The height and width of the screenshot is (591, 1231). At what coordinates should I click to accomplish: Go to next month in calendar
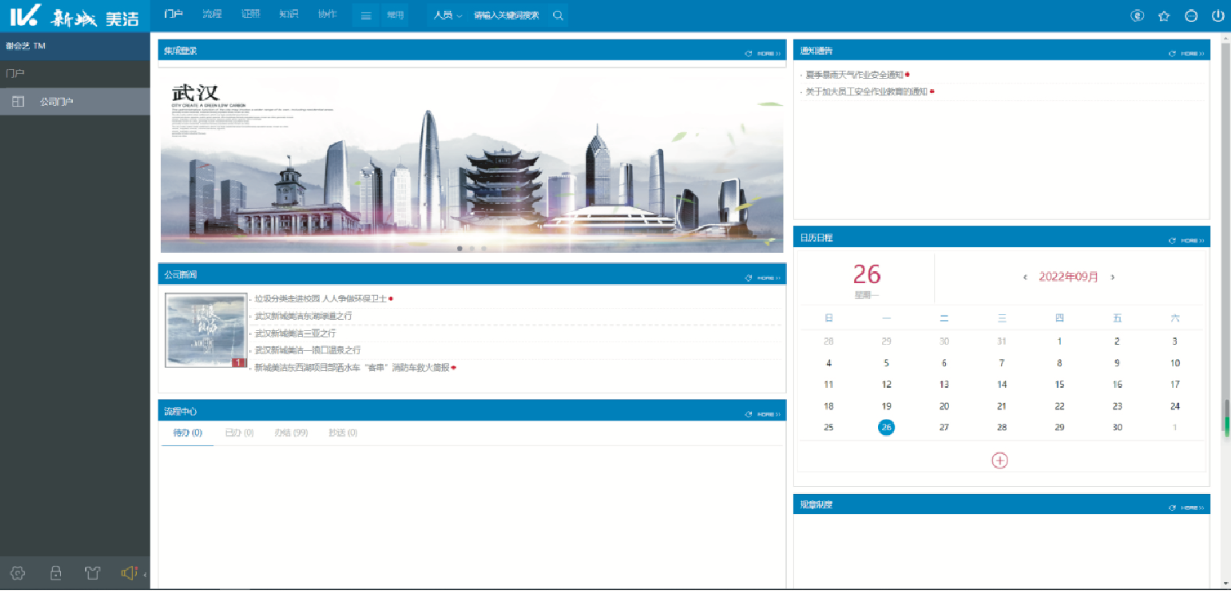1113,277
